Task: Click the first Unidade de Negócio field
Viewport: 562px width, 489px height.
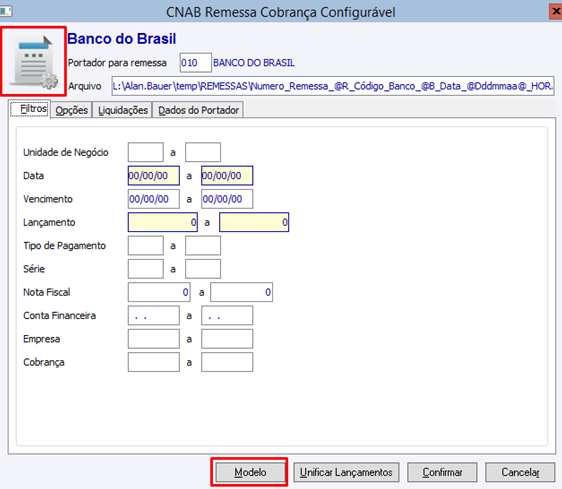Action: pos(146,152)
